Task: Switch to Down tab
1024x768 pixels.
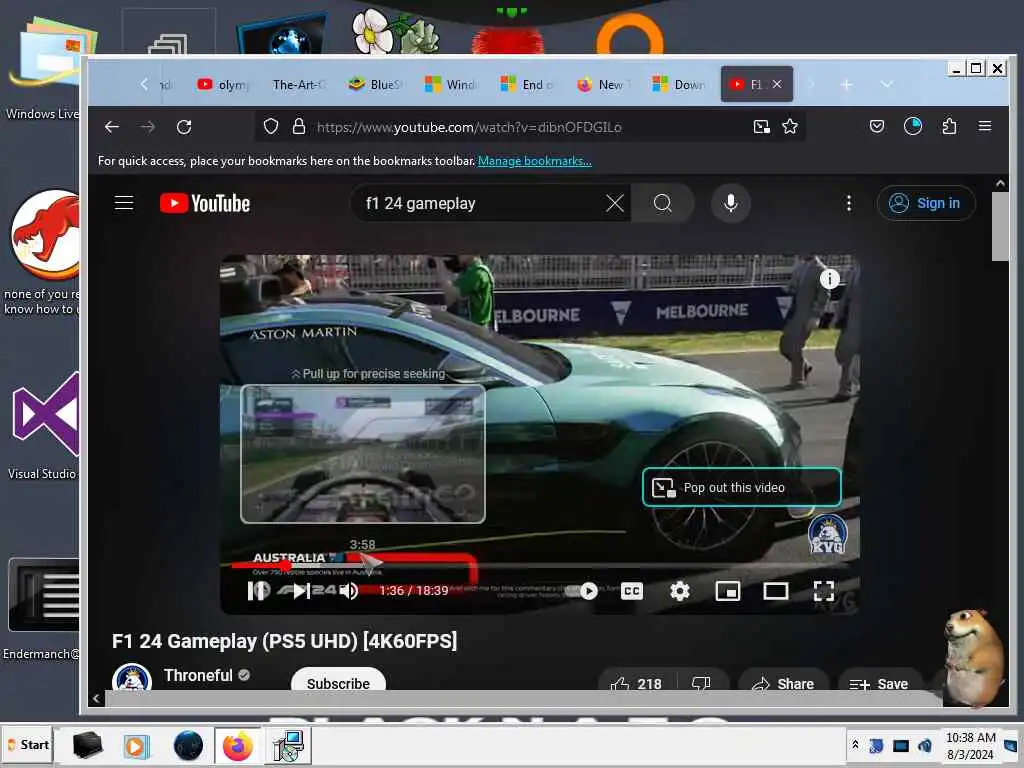Action: coord(678,84)
